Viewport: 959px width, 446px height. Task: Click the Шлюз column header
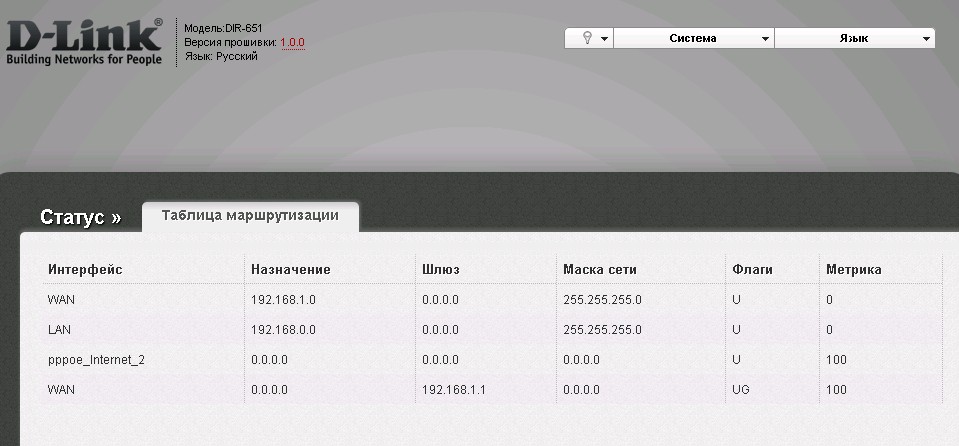click(440, 269)
